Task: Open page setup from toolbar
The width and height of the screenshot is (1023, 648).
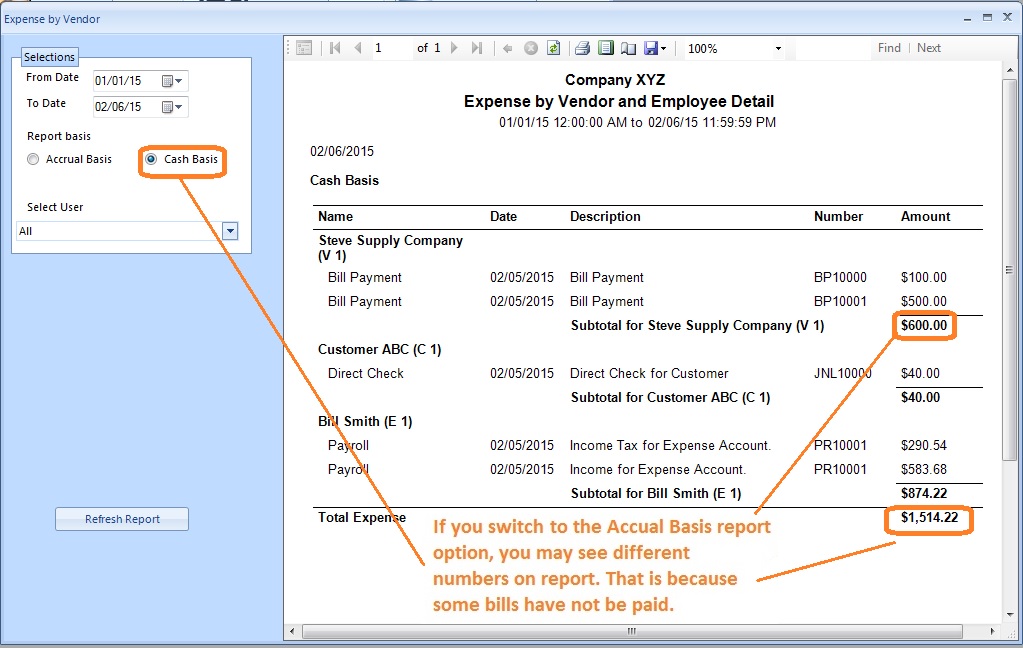Action: tap(628, 48)
